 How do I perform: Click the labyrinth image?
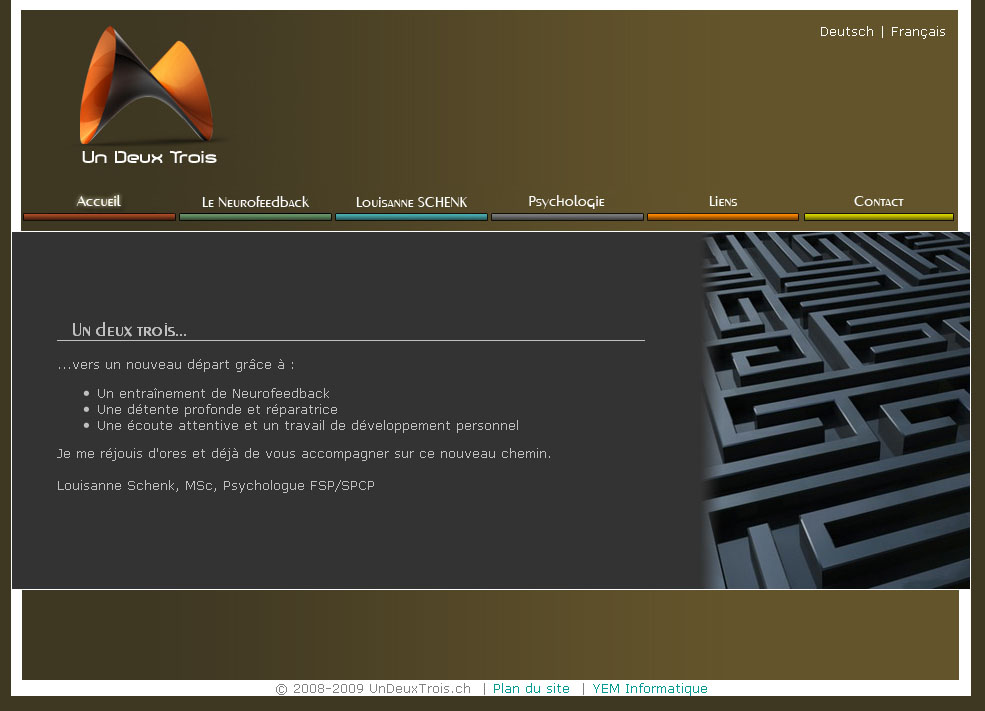coord(835,410)
